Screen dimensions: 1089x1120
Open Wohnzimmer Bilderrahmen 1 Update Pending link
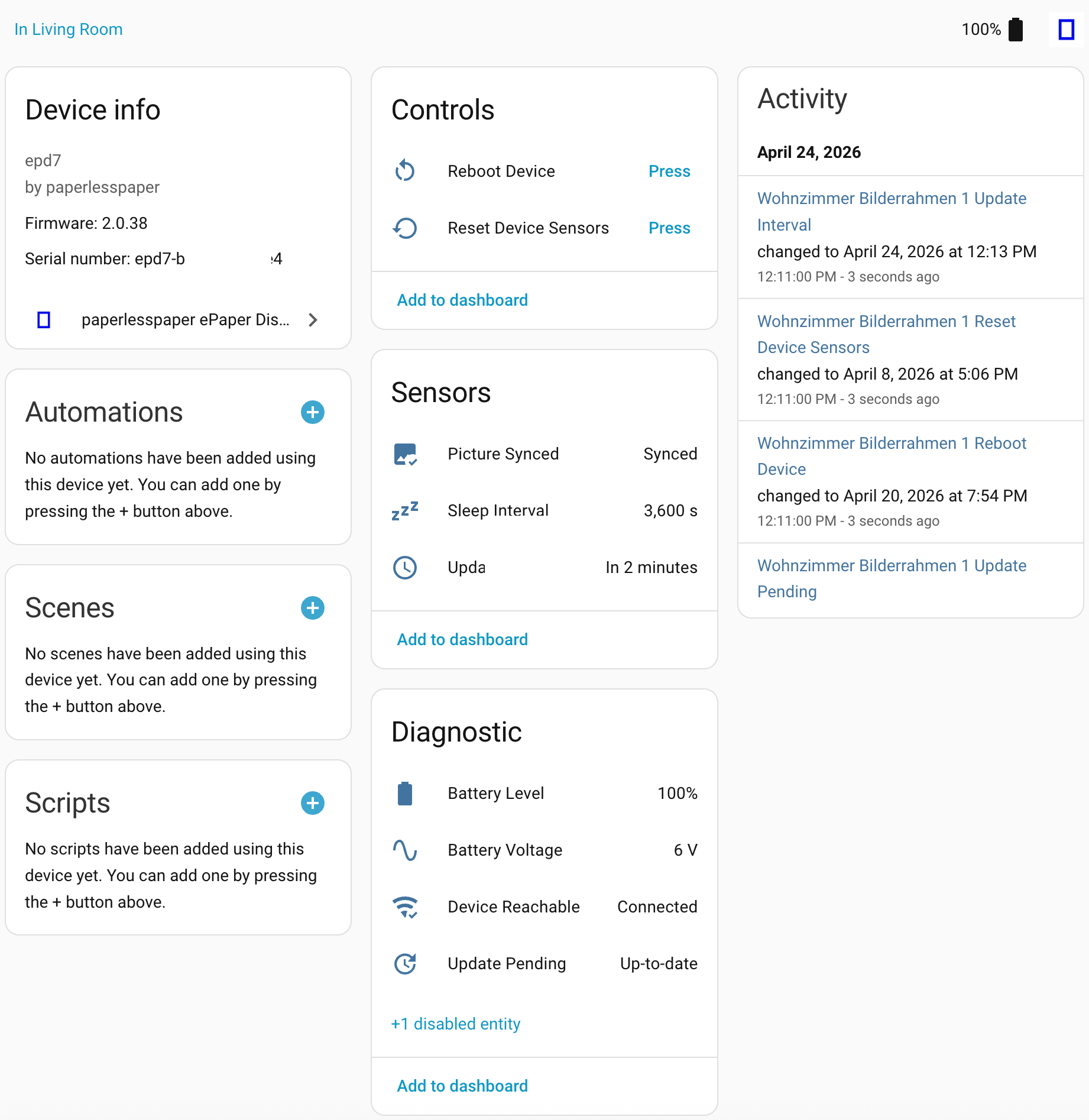coord(892,578)
